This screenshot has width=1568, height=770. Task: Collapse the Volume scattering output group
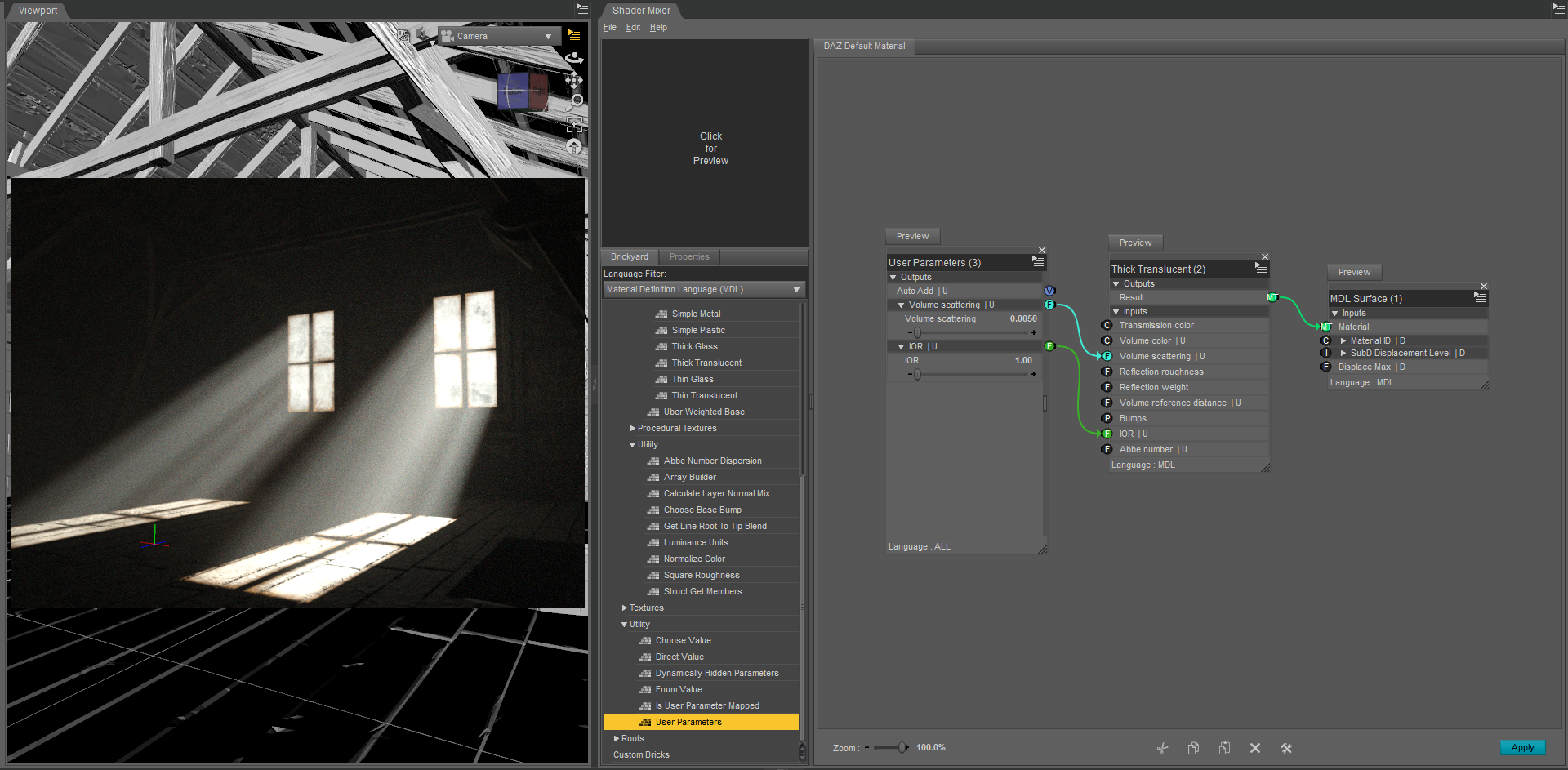(902, 305)
